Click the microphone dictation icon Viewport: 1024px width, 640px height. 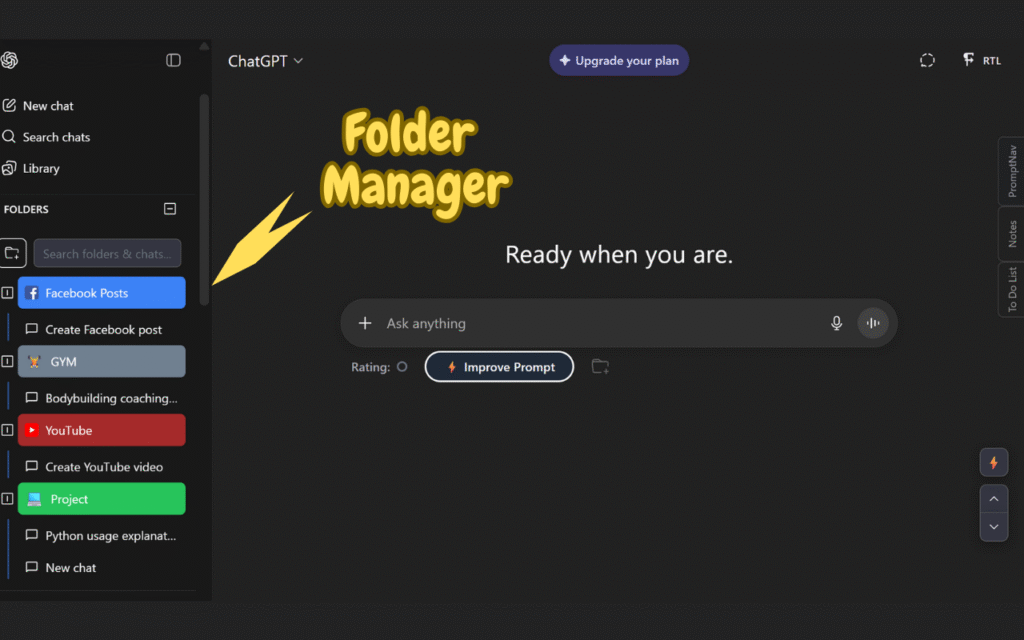(837, 324)
